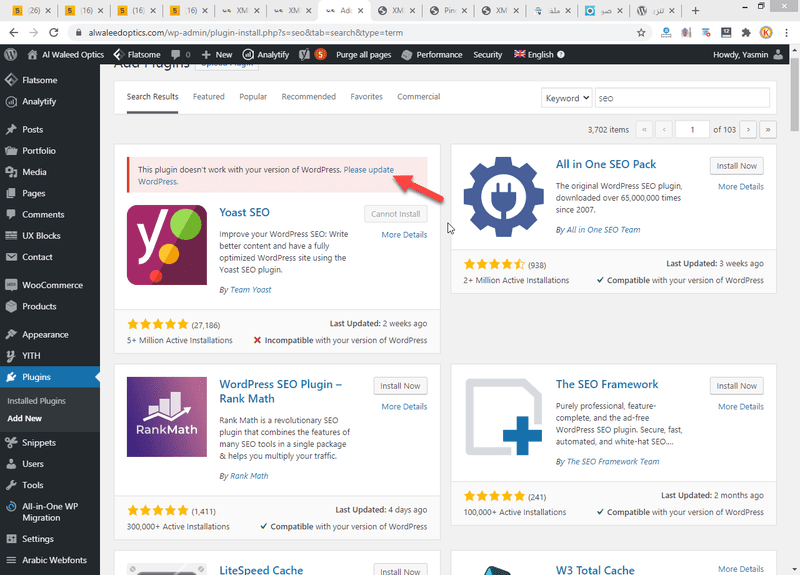Open comments bubble in admin bar
Screen dimensions: 800x575
pyautogui.click(x=181, y=55)
